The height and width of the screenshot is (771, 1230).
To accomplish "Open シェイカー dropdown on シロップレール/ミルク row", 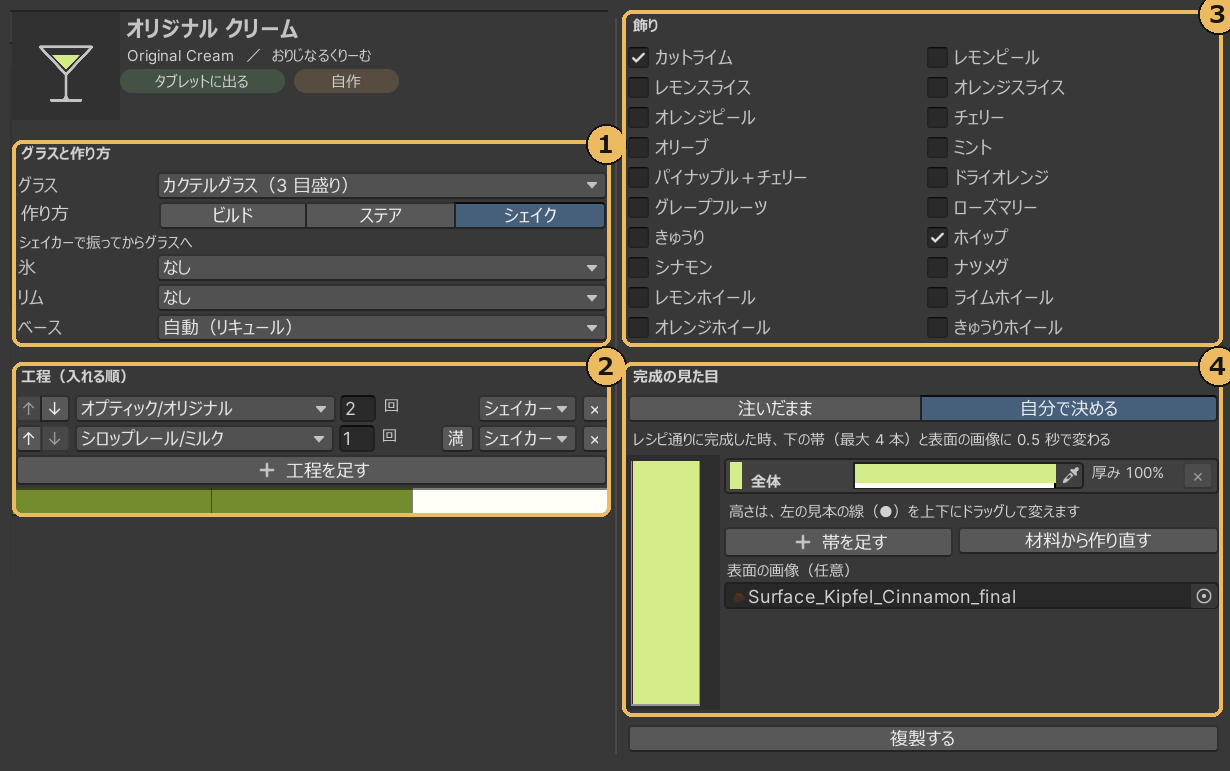I will tap(527, 439).
